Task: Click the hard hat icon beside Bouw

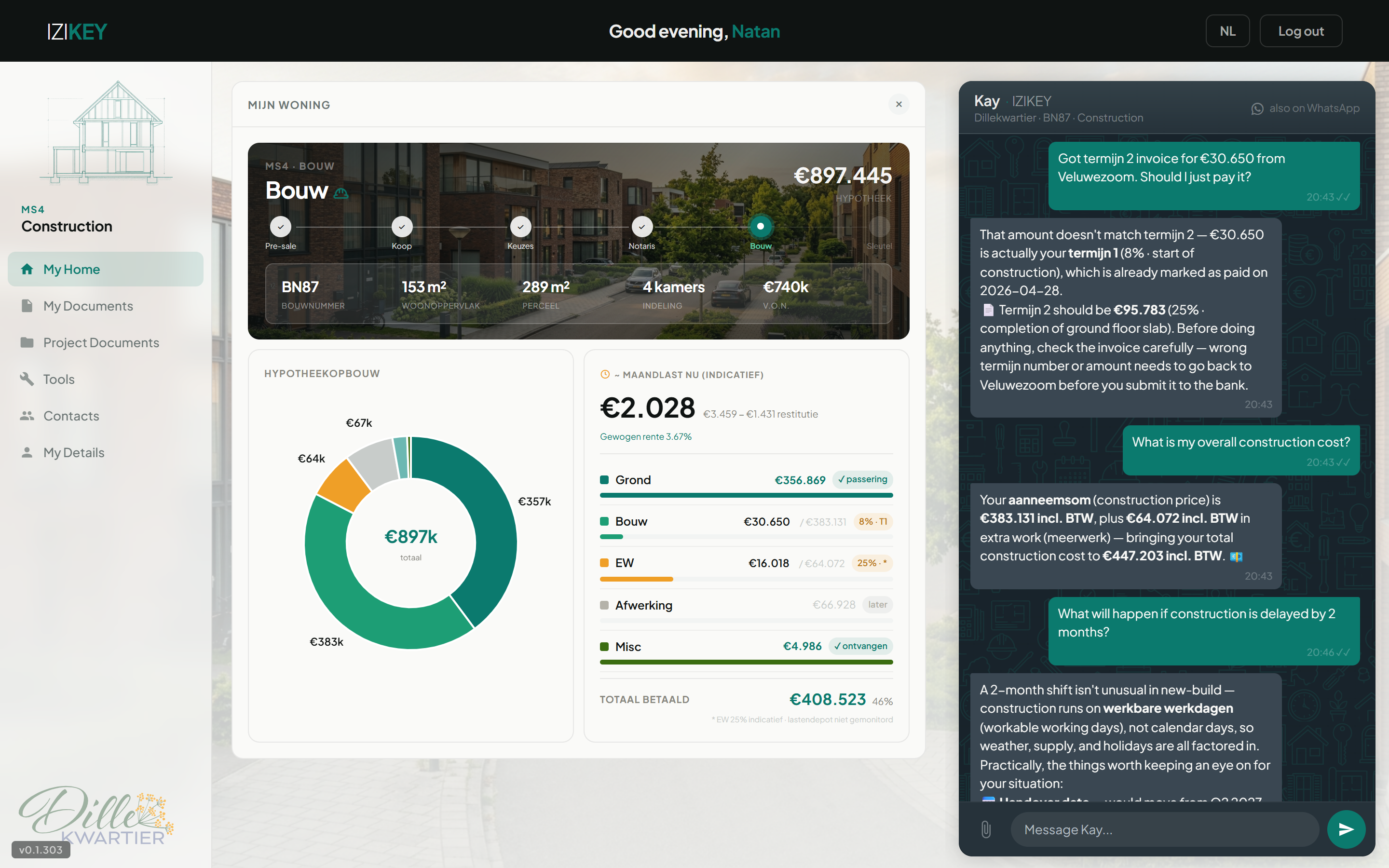Action: pos(341,193)
